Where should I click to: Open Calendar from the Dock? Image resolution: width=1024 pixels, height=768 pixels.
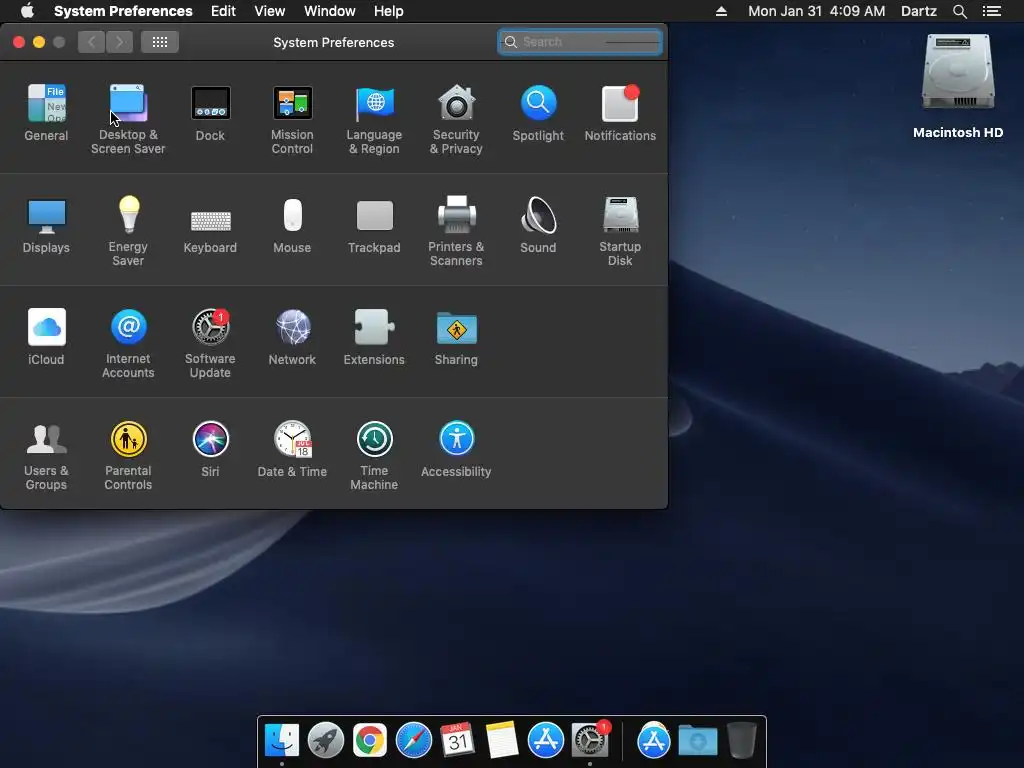pyautogui.click(x=457, y=741)
